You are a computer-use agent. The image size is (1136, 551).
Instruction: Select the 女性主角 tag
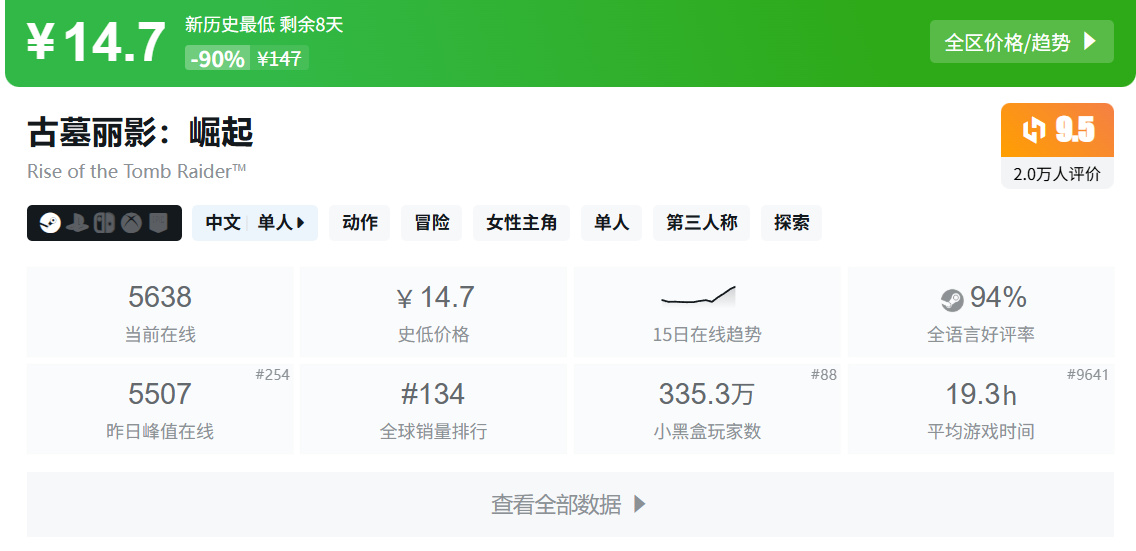[x=522, y=223]
